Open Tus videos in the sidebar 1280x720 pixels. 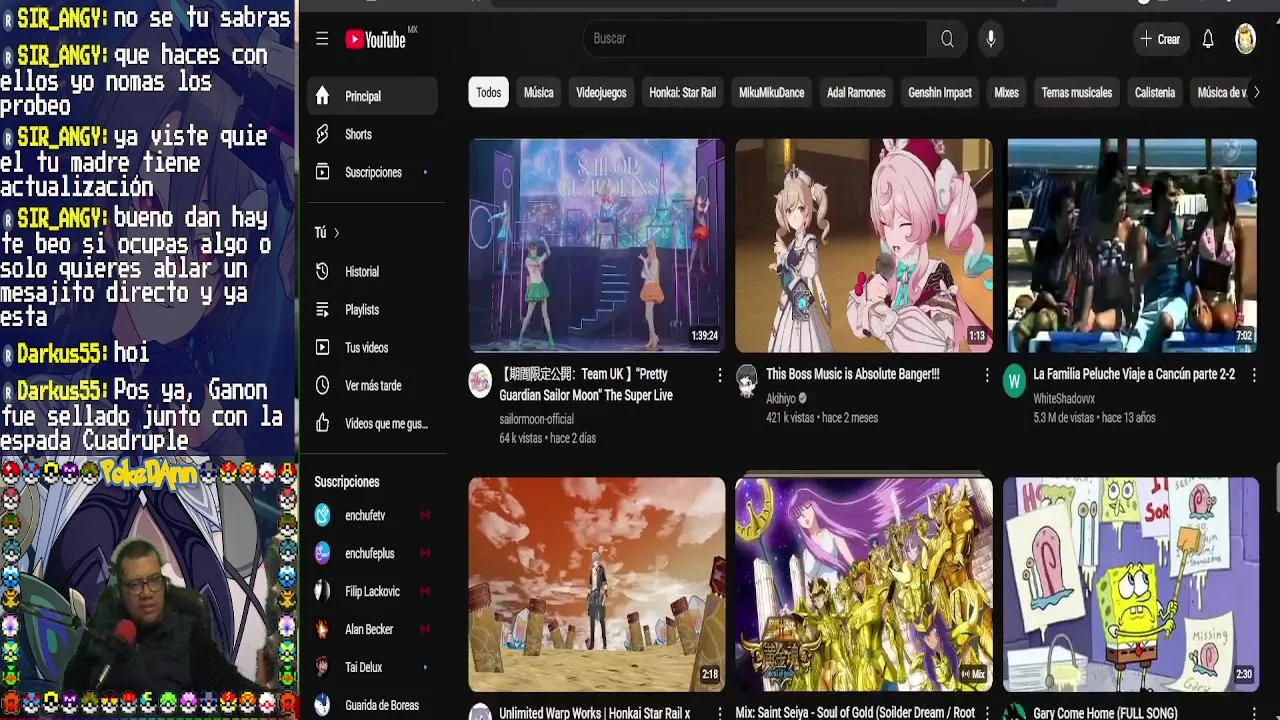[372, 348]
